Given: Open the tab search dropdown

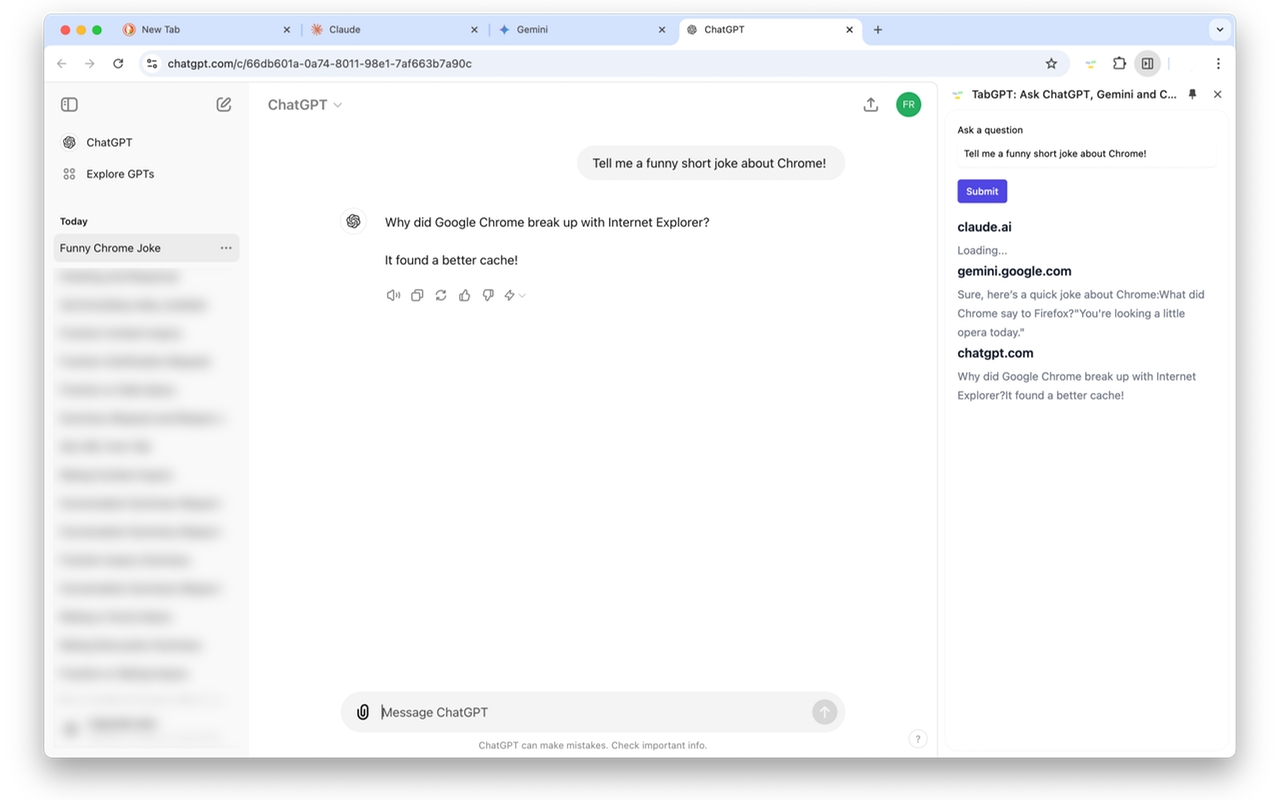Looking at the screenshot, I should coord(1219,30).
